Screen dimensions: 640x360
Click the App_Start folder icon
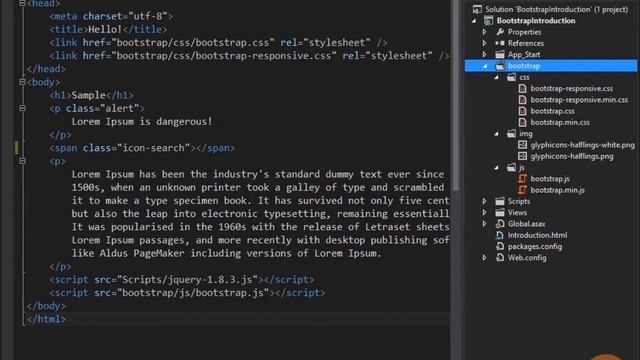500,54
